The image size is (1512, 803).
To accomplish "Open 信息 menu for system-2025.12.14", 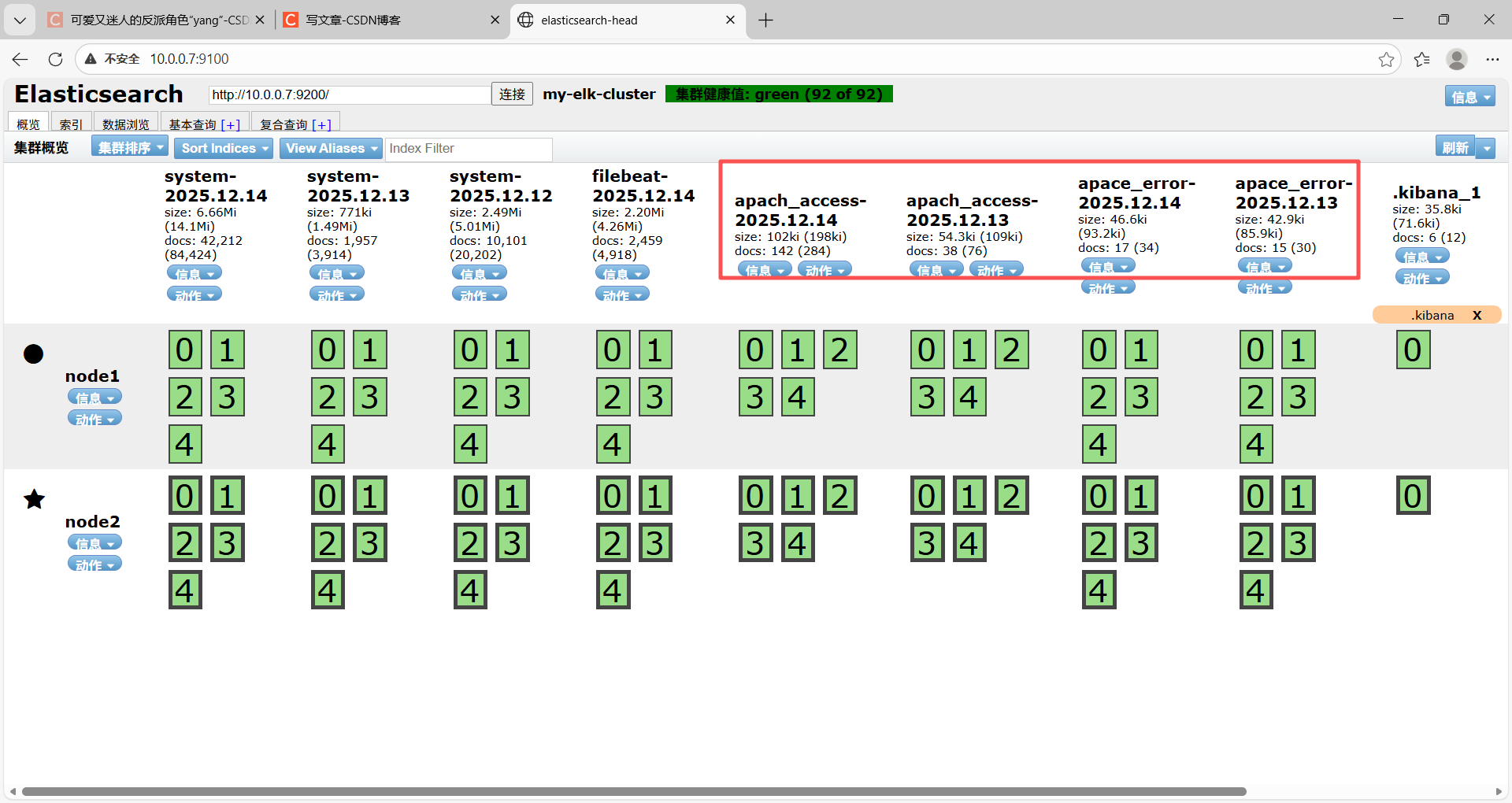I will [194, 273].
